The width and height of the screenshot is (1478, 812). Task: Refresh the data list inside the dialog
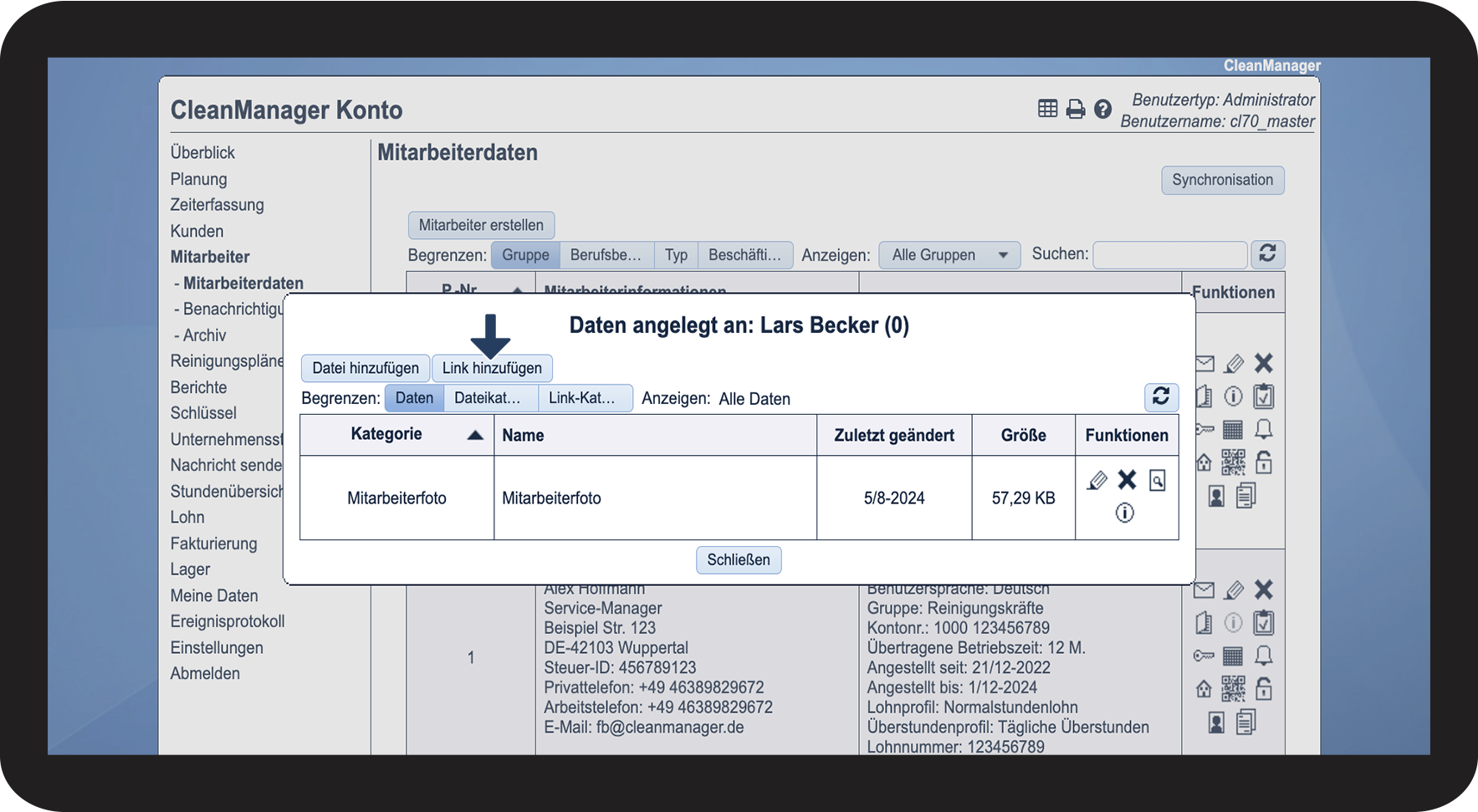(1161, 396)
